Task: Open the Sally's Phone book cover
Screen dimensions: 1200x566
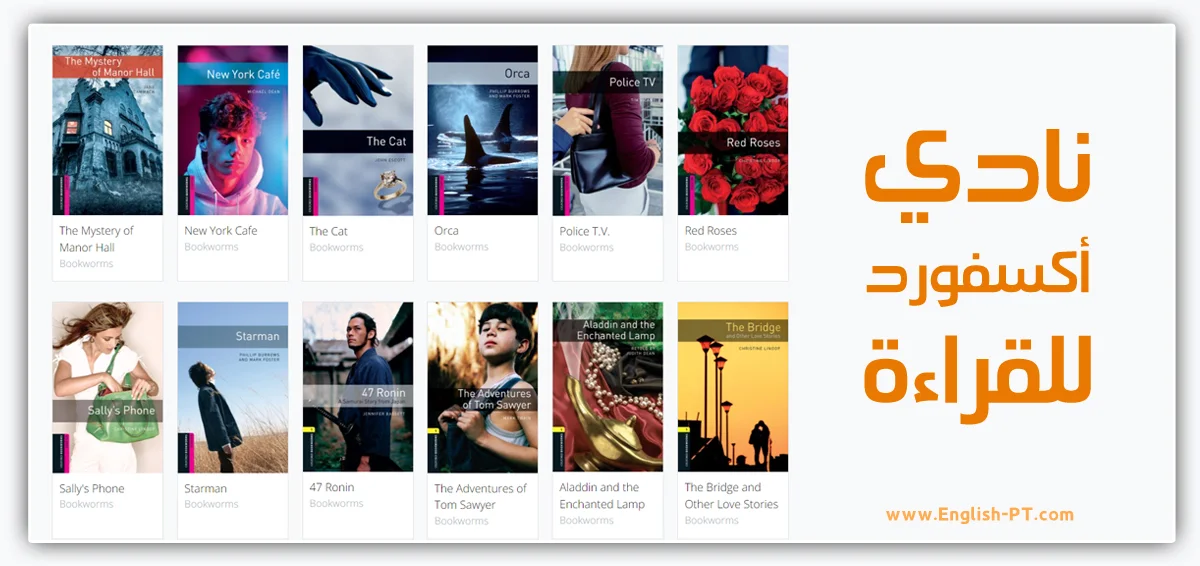Action: tap(107, 387)
